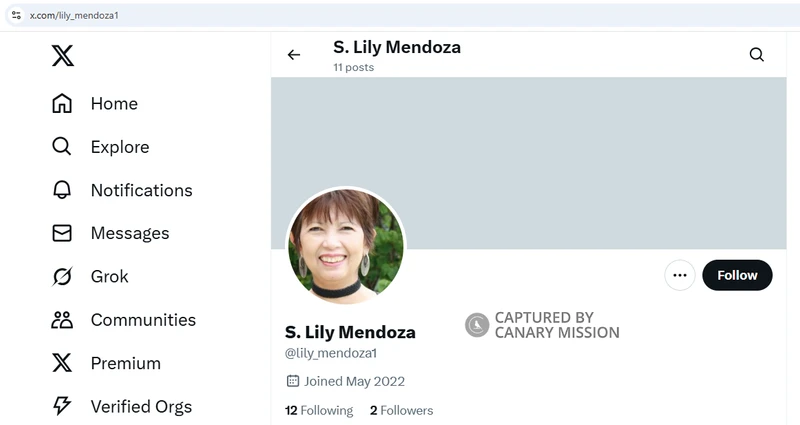Click the 11 posts count text
Screen dimensions: 800x425
(x=354, y=67)
